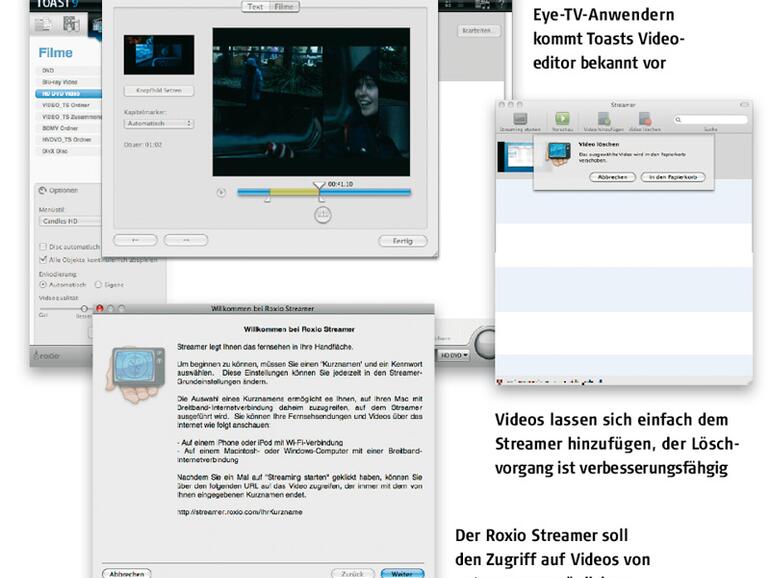Select VIDEO_TS Ordner in the list
Image resolution: width=770 pixels, height=578 pixels.
coord(68,105)
